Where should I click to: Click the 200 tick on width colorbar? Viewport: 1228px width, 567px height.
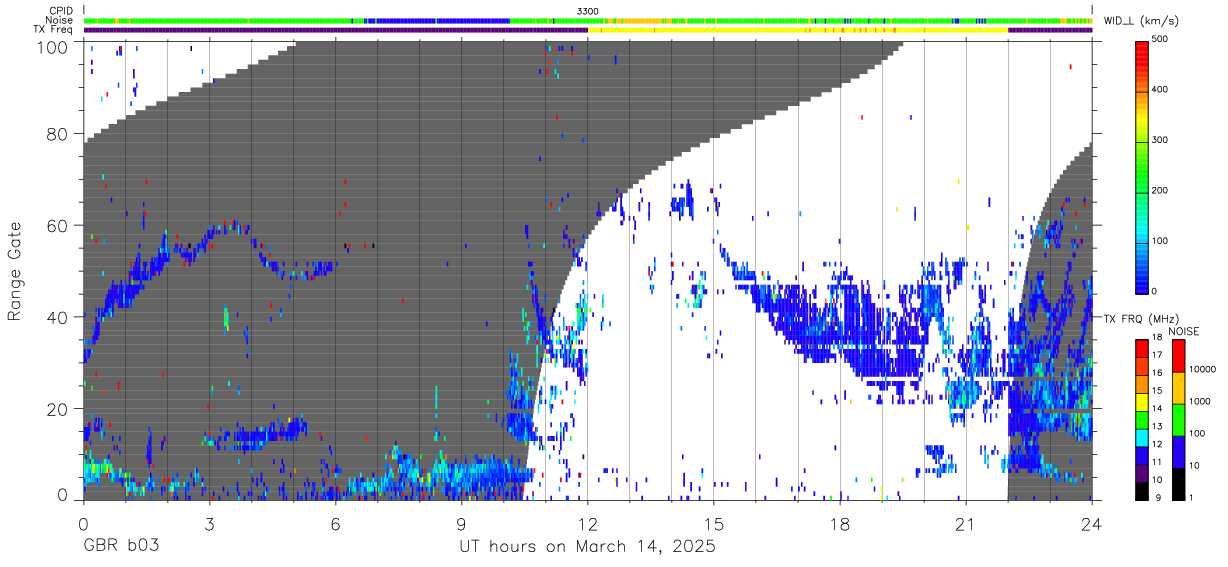(x=1160, y=190)
